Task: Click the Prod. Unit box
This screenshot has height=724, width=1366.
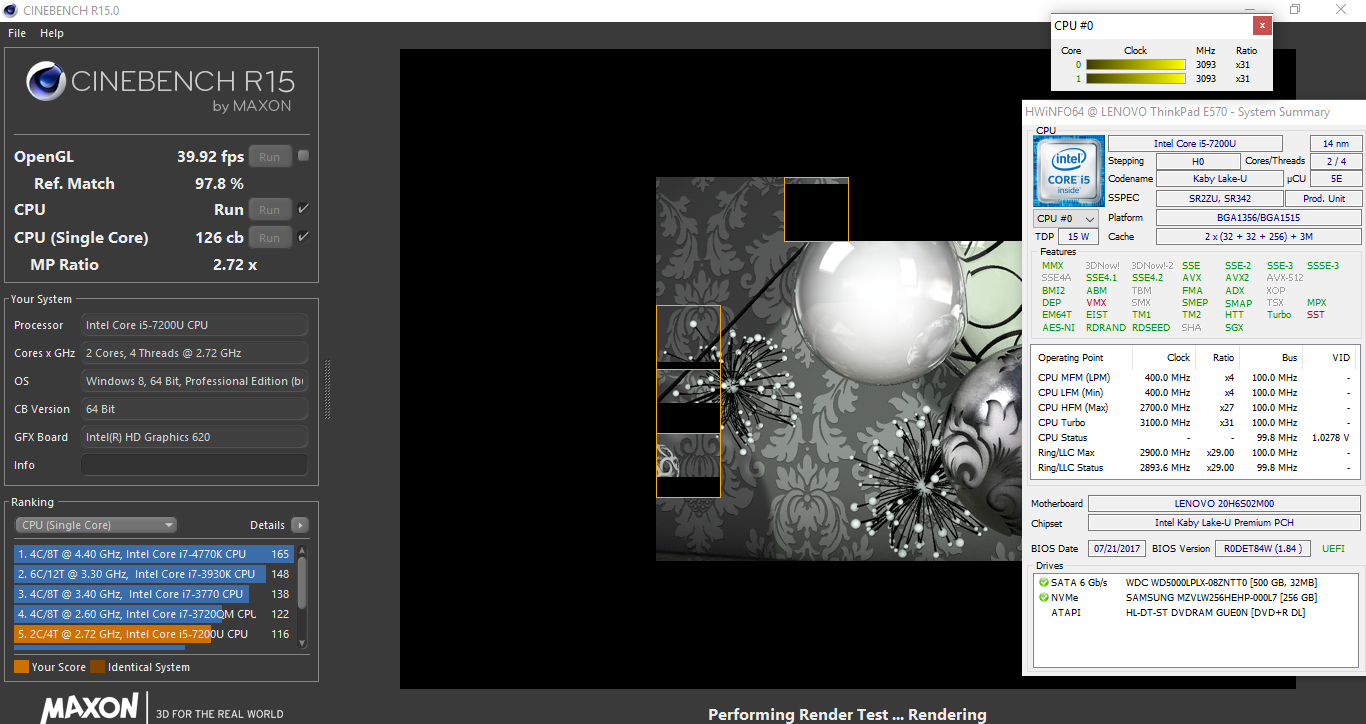Action: pos(1323,199)
